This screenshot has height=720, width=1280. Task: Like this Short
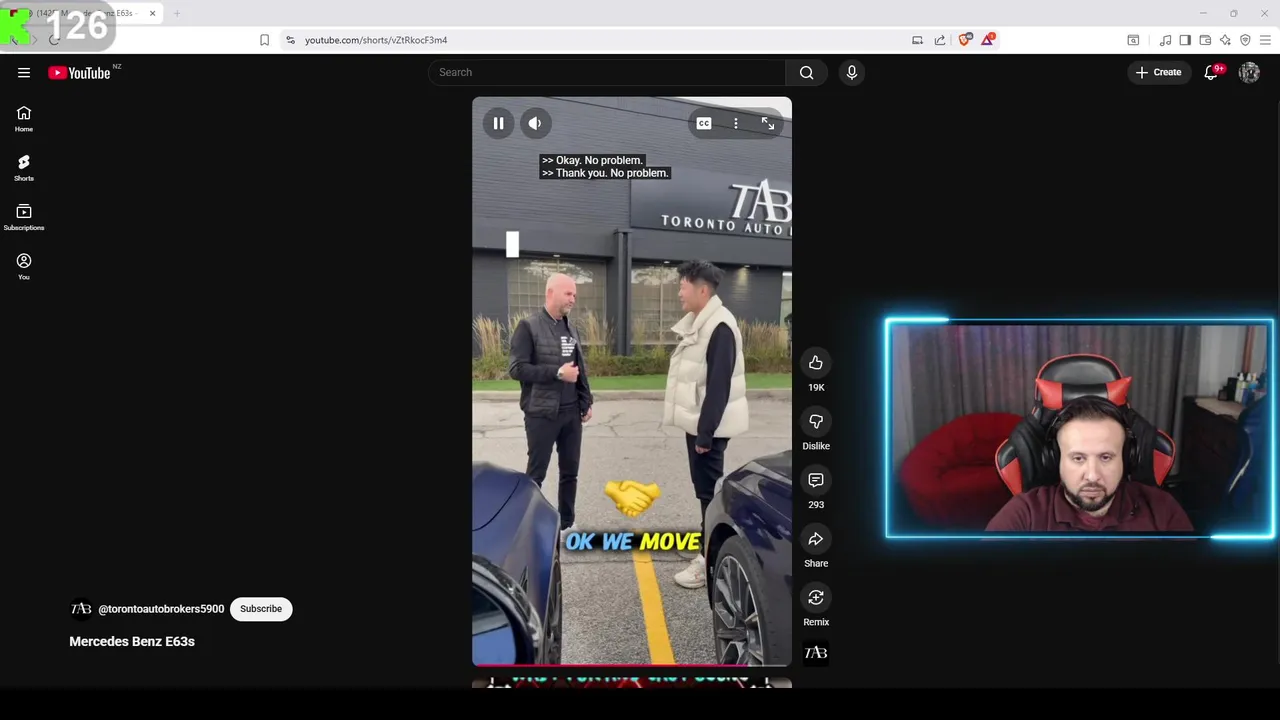point(816,363)
